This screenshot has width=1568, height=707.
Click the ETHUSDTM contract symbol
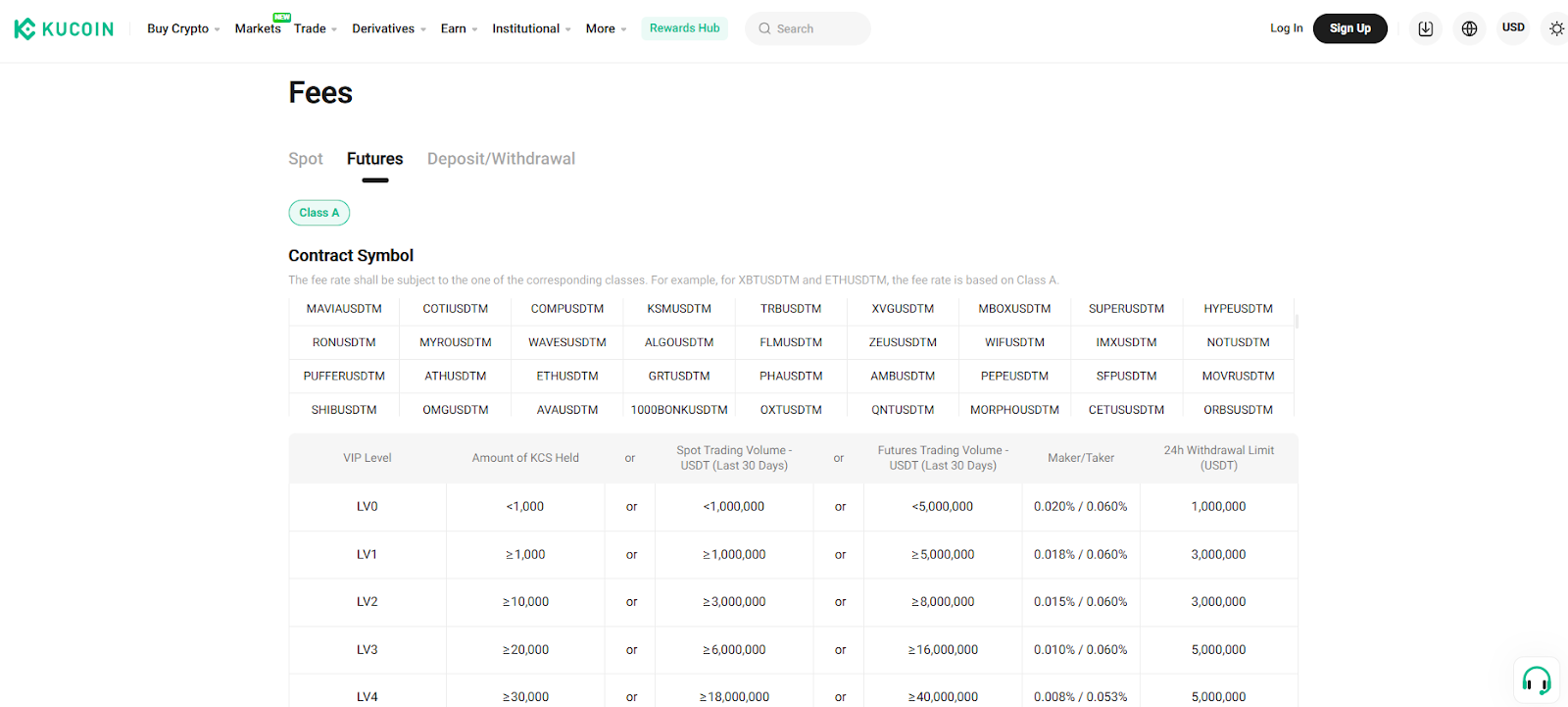(x=567, y=376)
